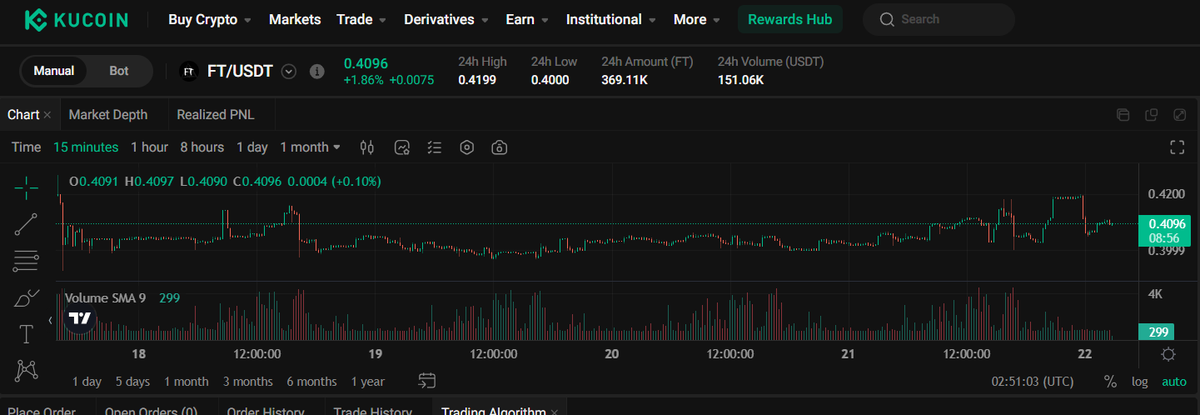1200x415 pixels.
Task: Set chart range to 3 months
Action: click(248, 381)
